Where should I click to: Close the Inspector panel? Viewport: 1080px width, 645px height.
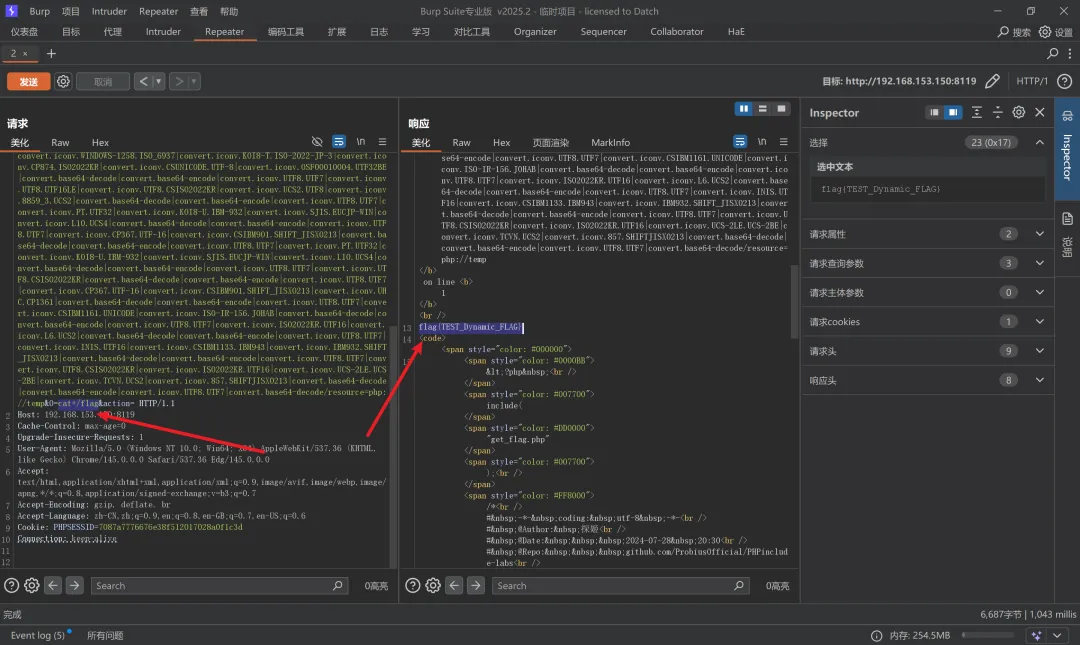[1040, 112]
